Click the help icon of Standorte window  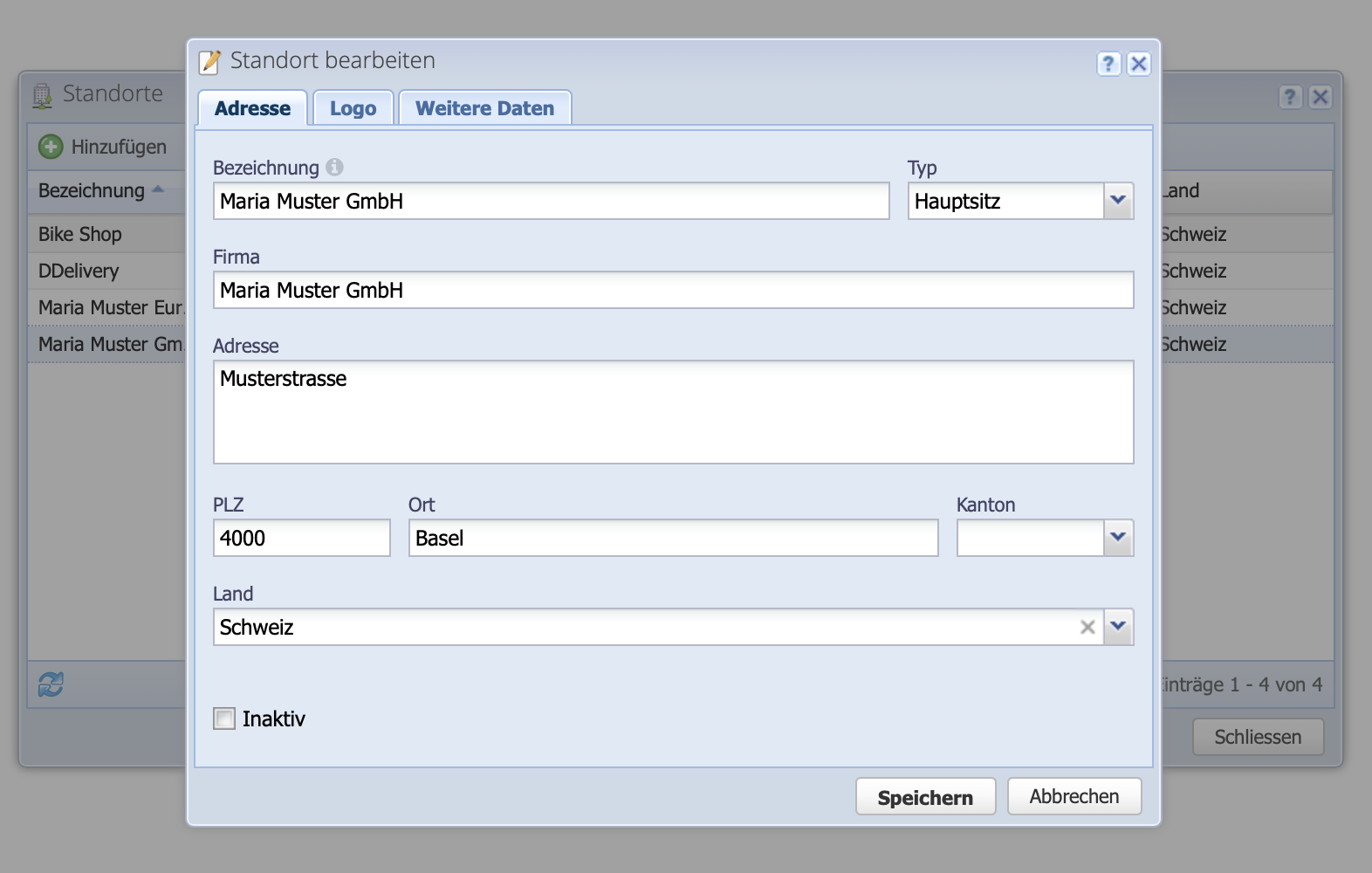(1290, 97)
